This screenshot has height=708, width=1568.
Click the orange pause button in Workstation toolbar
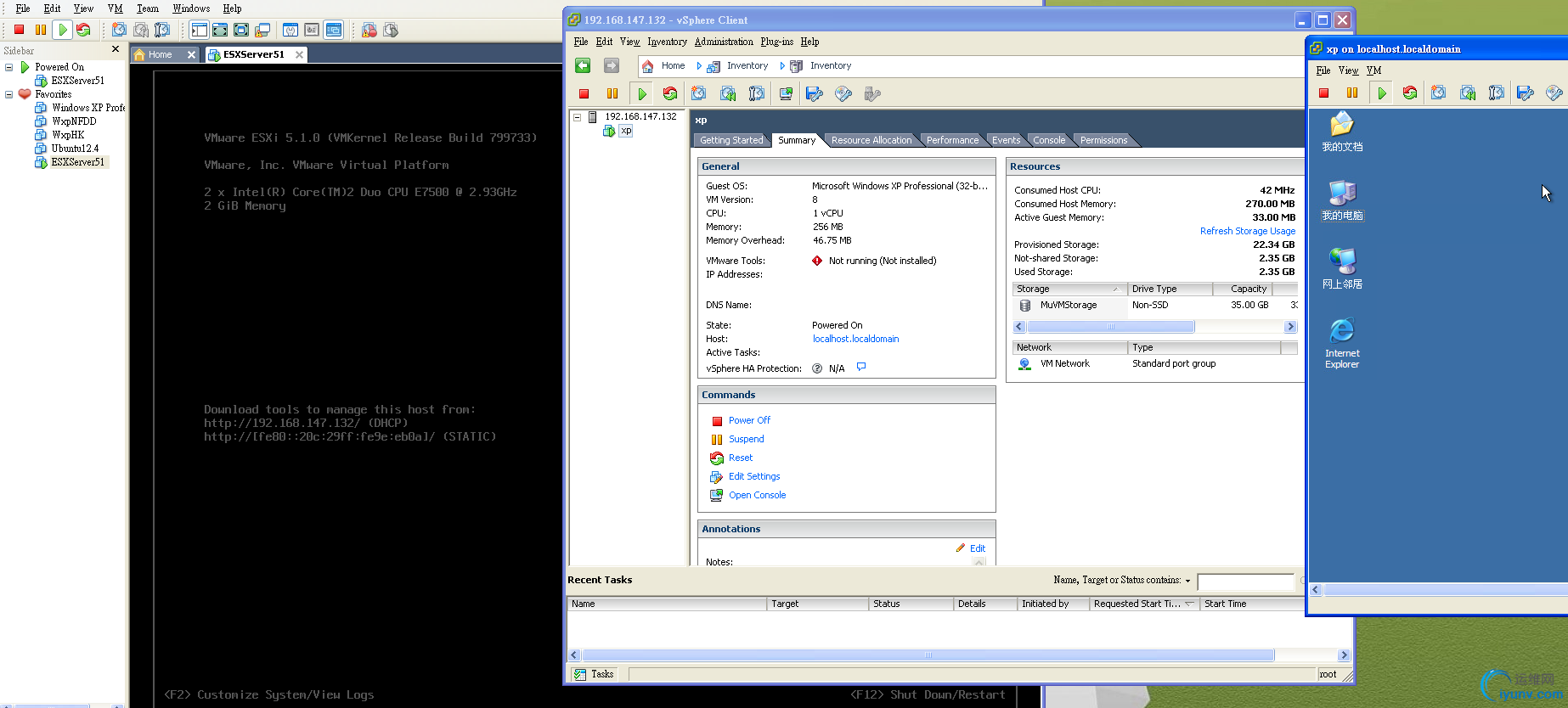tap(41, 30)
